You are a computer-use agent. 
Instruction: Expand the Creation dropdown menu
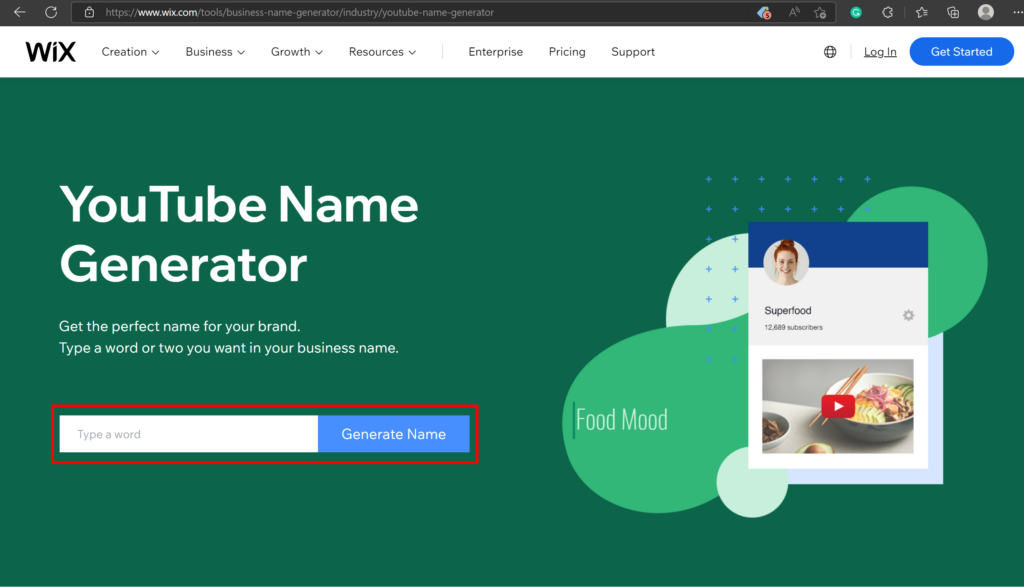130,52
